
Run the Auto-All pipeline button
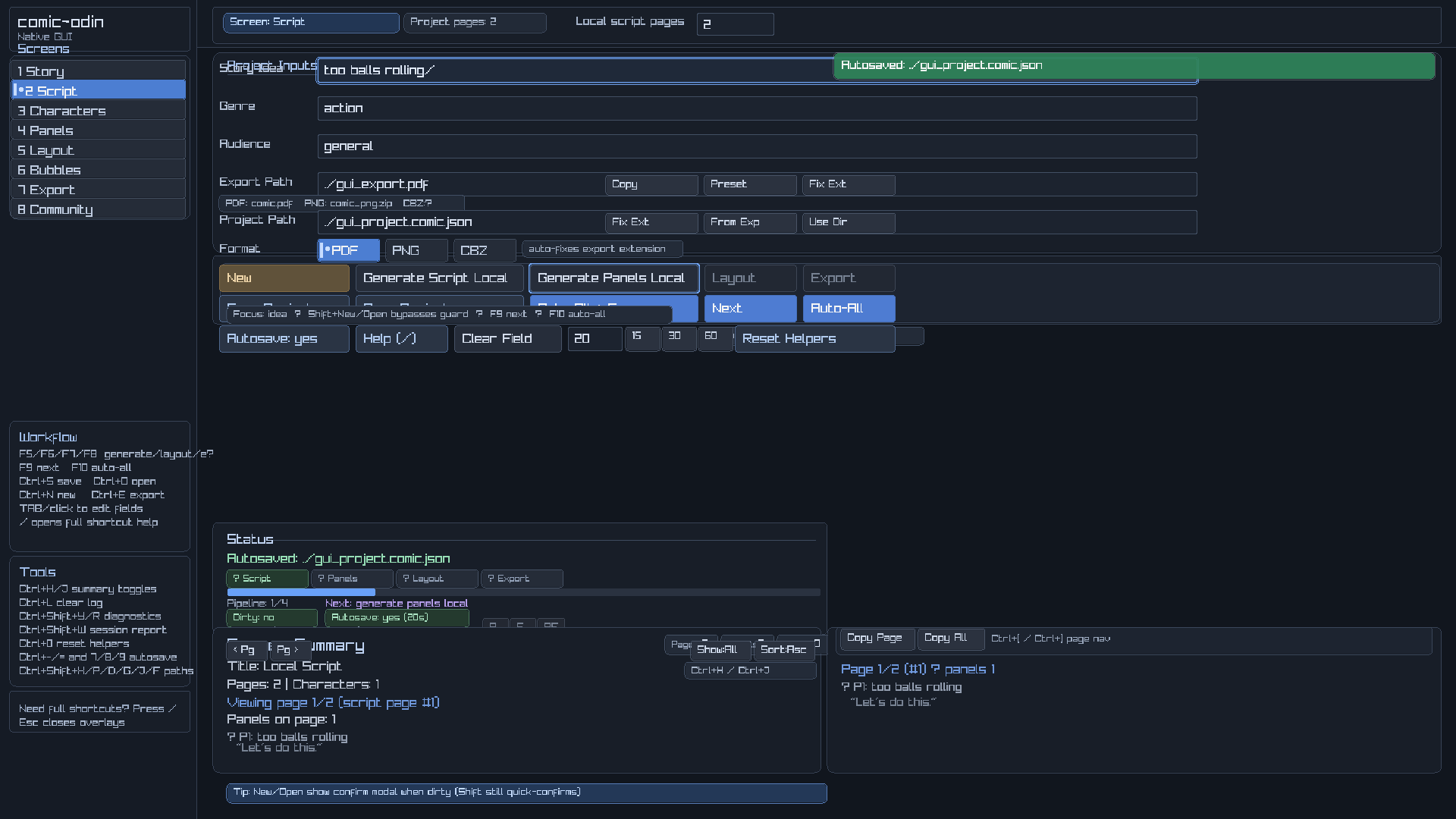coord(849,309)
